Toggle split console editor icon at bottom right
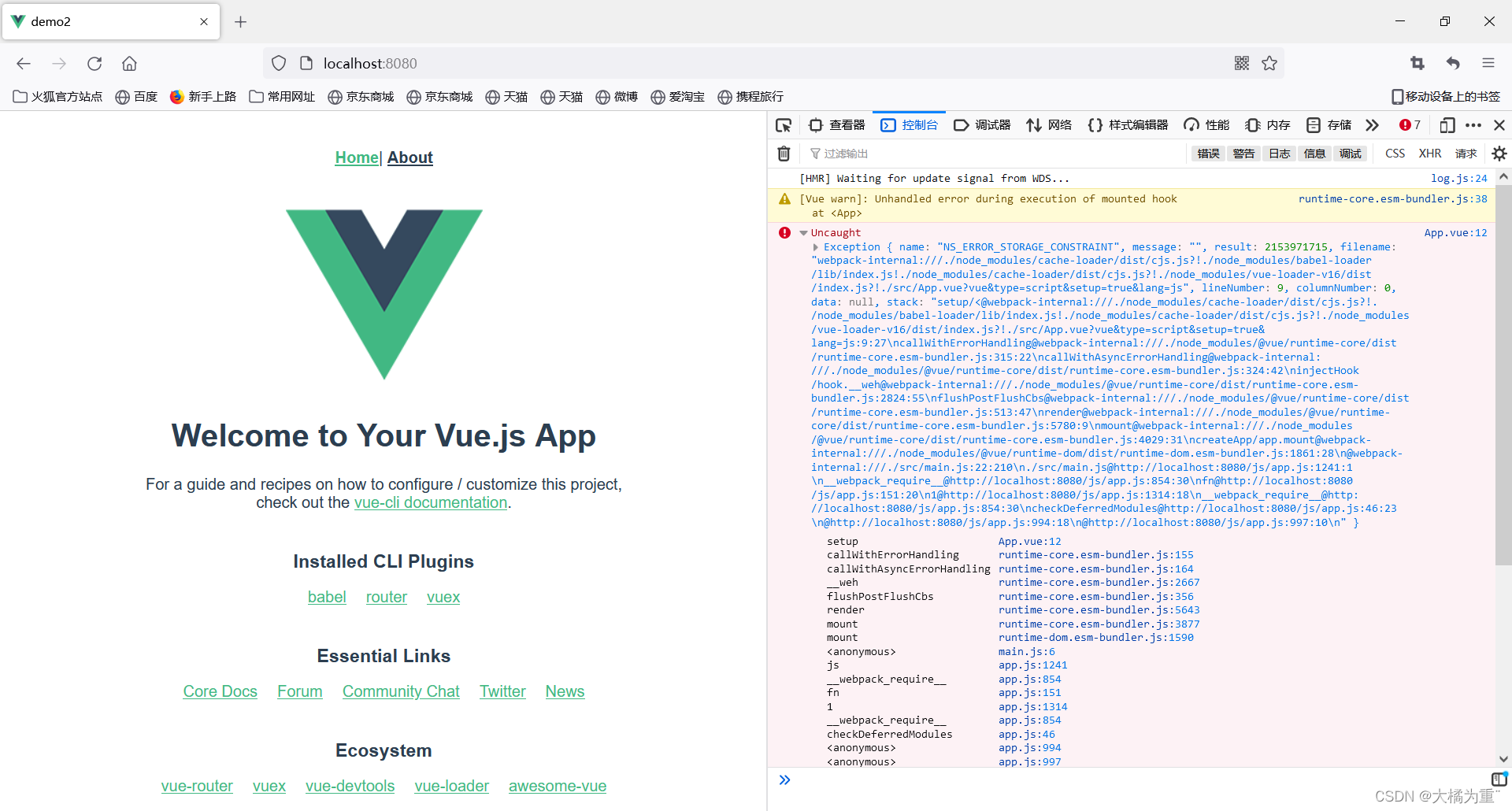 pos(1499,780)
